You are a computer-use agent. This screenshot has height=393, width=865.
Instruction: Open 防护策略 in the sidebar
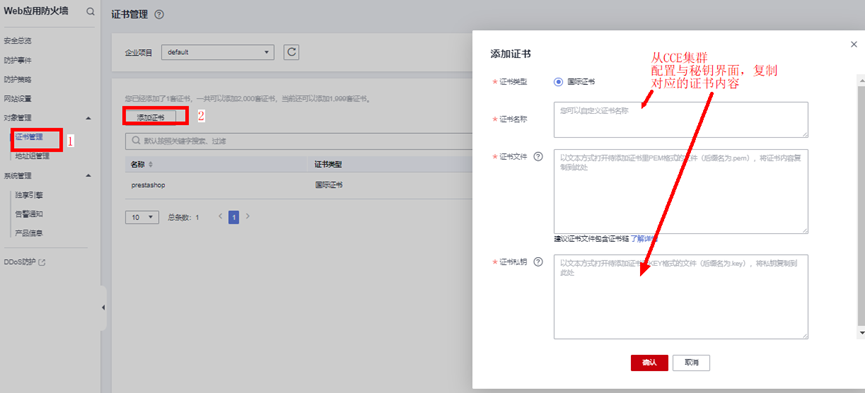tap(17, 79)
